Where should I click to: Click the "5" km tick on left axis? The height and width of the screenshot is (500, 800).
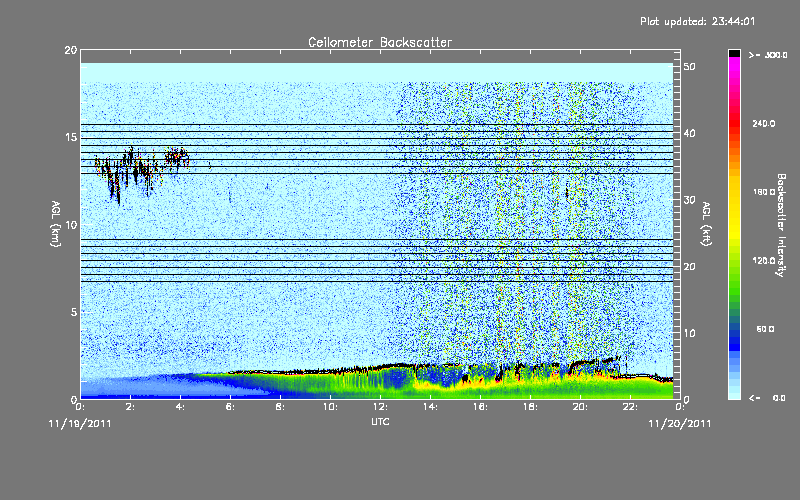tap(74, 312)
